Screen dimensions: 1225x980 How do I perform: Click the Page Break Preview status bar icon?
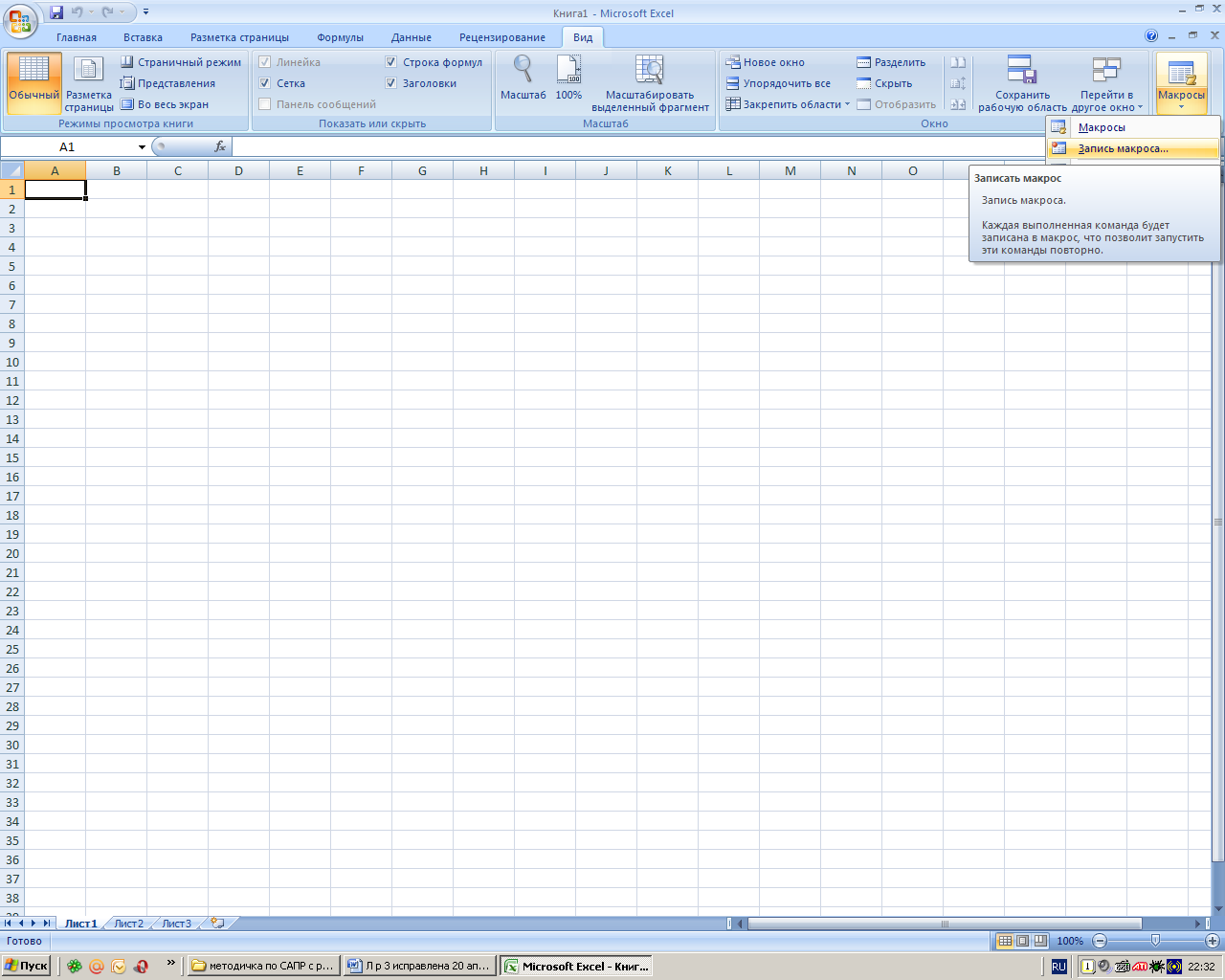[x=1040, y=941]
